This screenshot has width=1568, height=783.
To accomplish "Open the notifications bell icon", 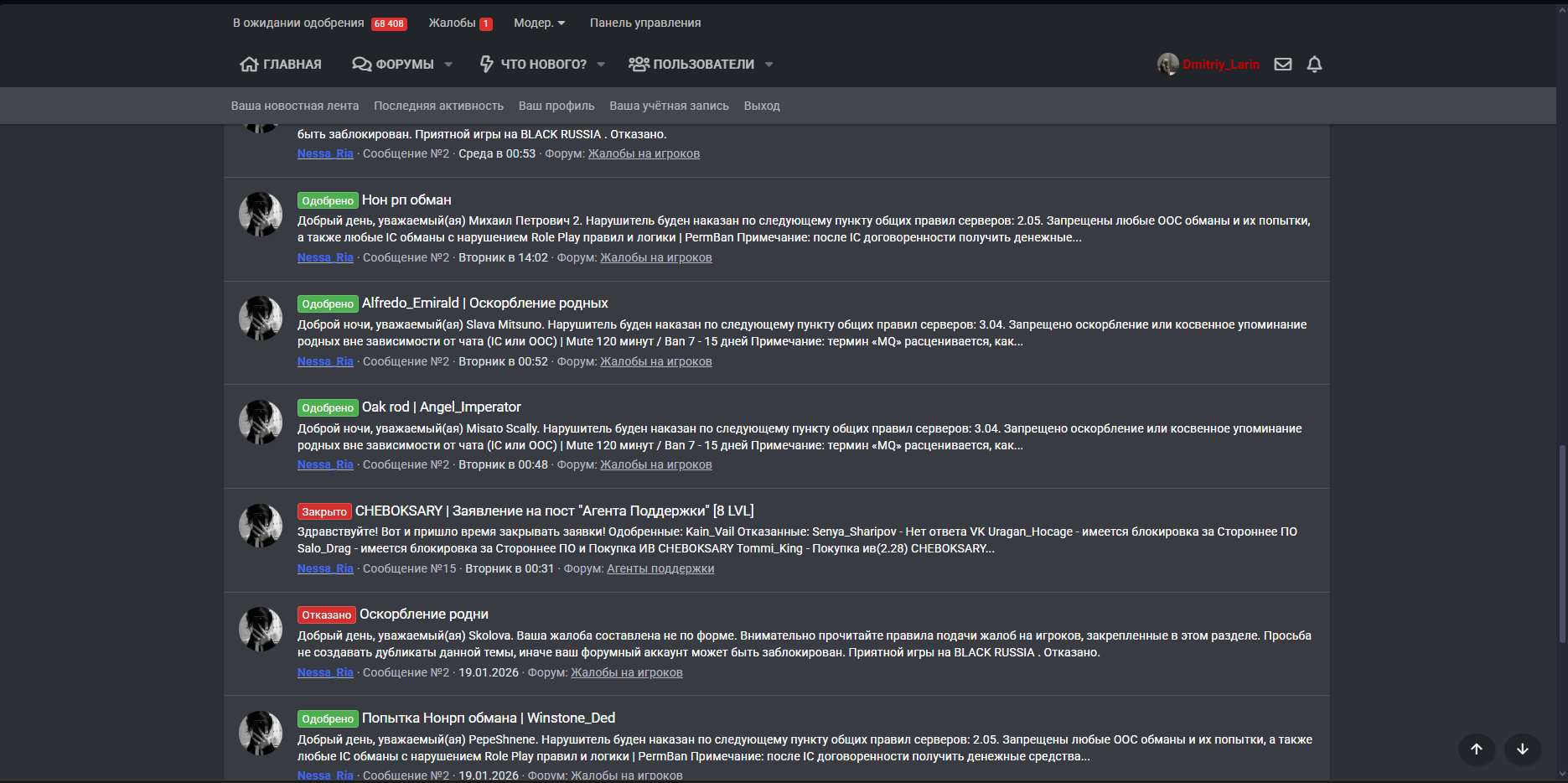I will pyautogui.click(x=1314, y=65).
